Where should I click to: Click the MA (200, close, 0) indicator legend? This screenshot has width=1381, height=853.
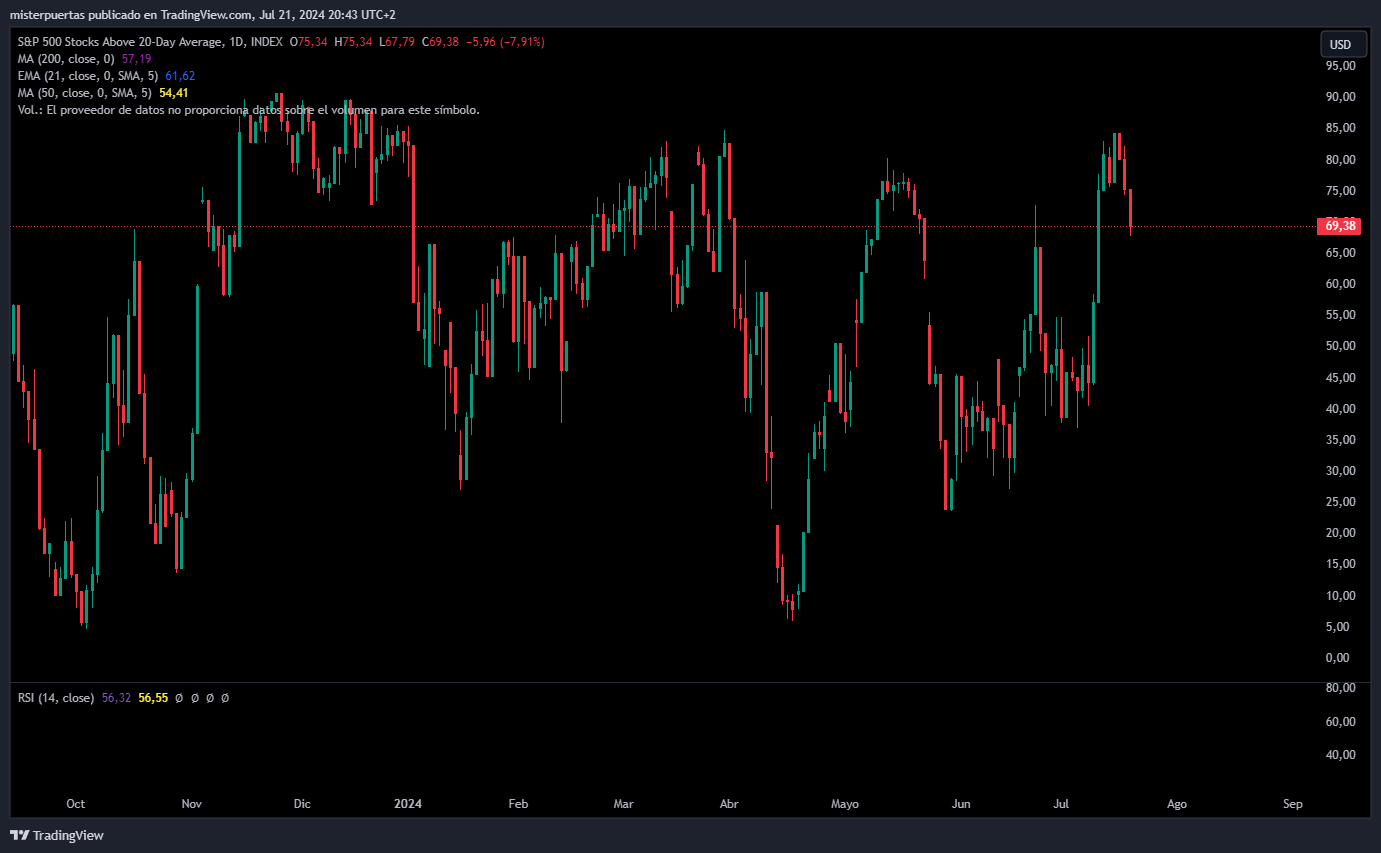point(66,59)
